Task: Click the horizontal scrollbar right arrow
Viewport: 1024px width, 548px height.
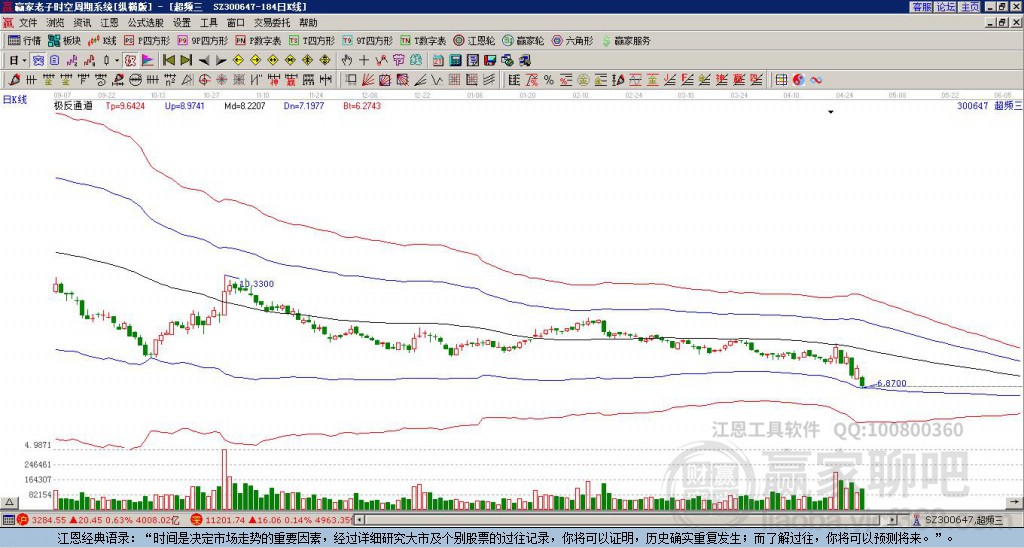Action: click(893, 520)
